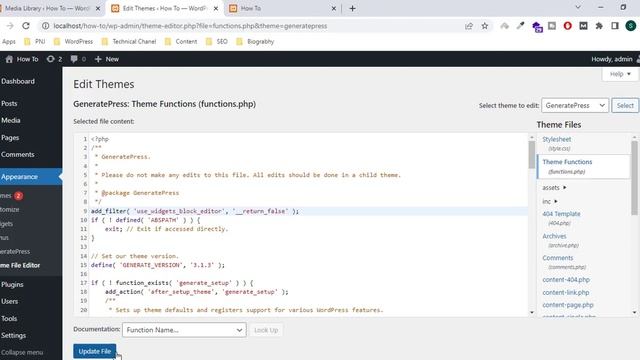Click the share page icon in address bar
640x360 pixels.
(x=469, y=26)
